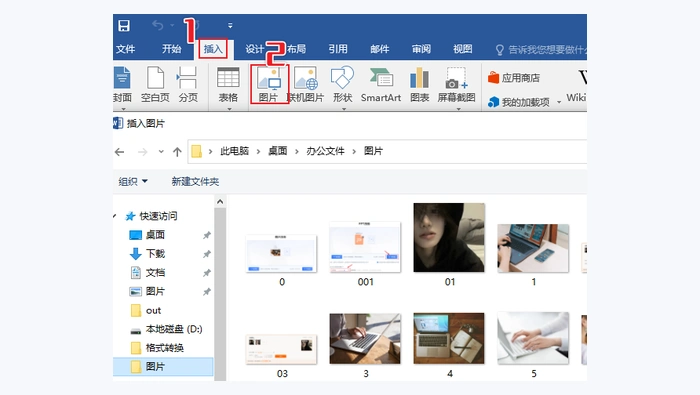Screen dimensions: 700x395
Task: Click the sidebar scroll up arrow
Action: click(x=220, y=202)
